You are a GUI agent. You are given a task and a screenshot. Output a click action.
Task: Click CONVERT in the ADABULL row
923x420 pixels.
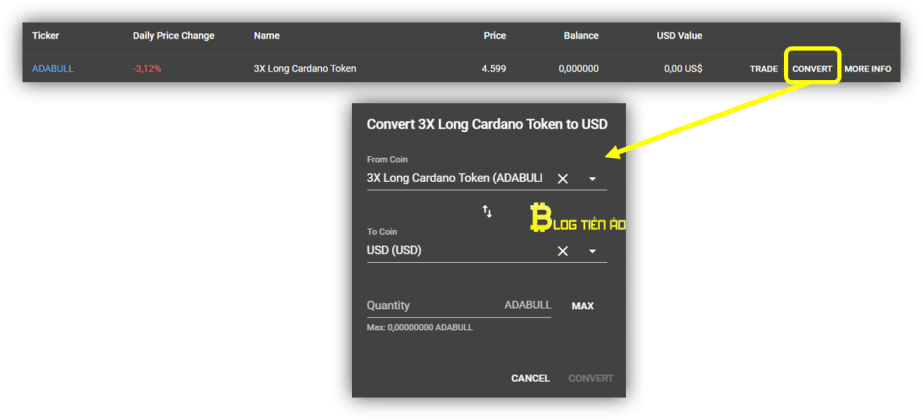(x=812, y=69)
